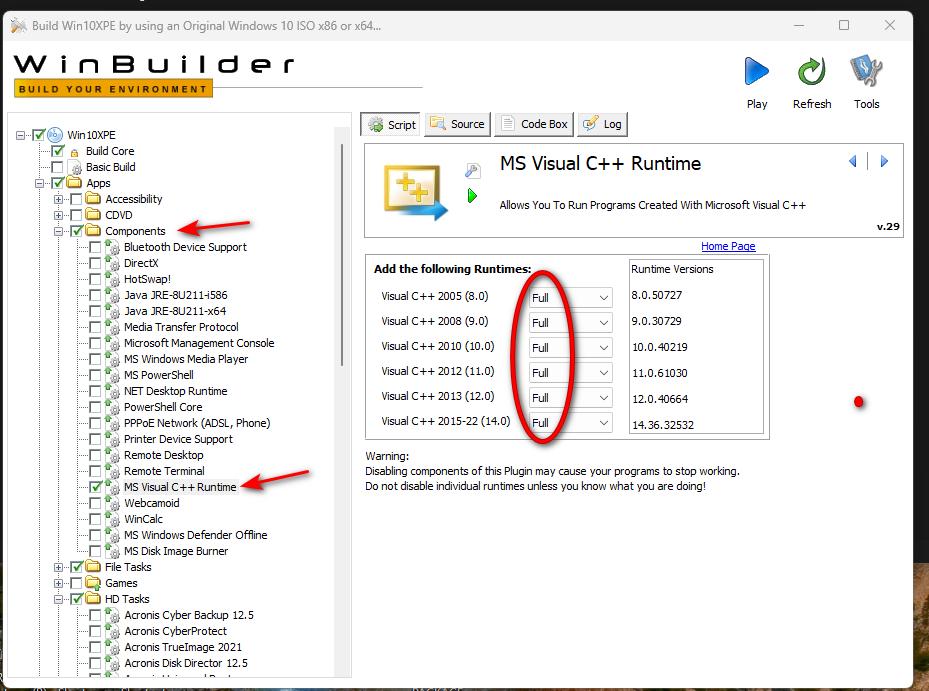The image size is (929, 691).
Task: Click the previous script blue arrow
Action: [x=853, y=161]
